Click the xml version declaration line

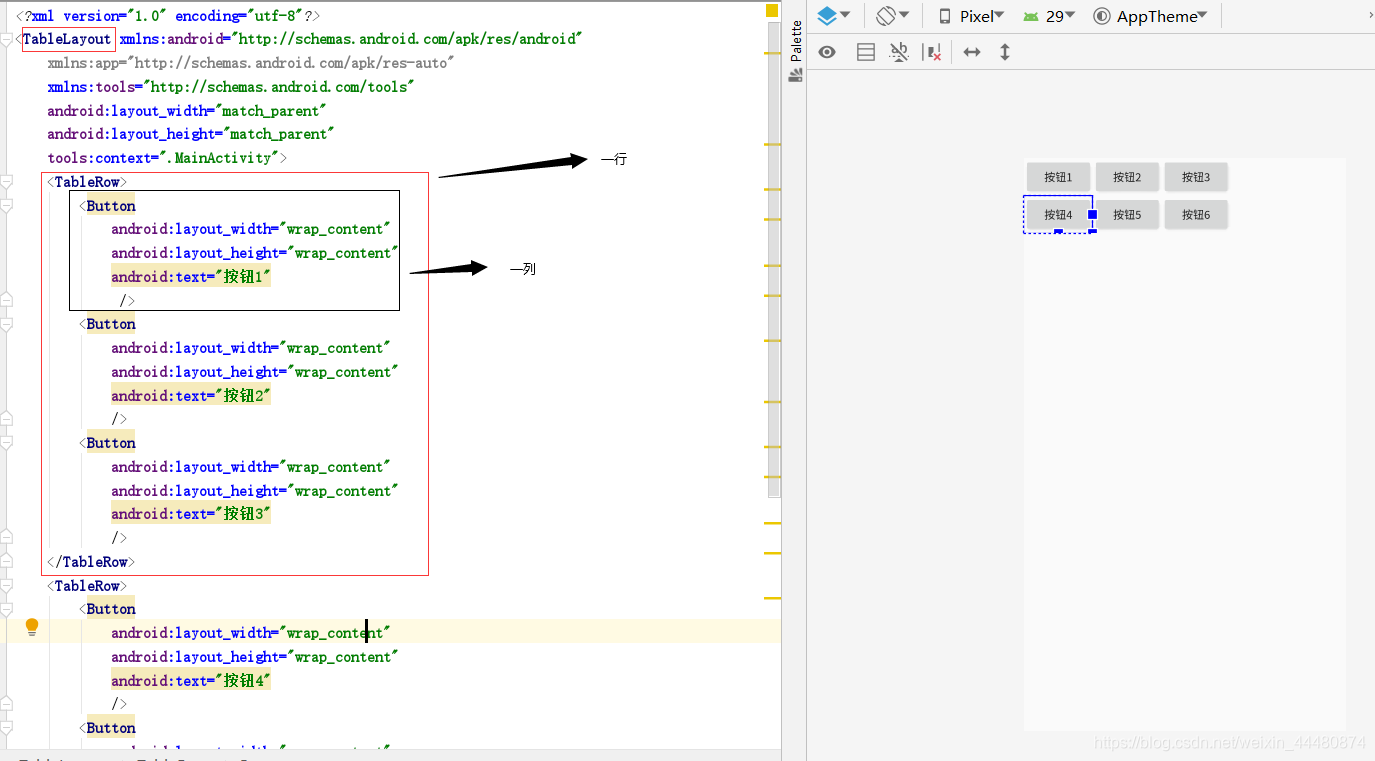tap(168, 16)
